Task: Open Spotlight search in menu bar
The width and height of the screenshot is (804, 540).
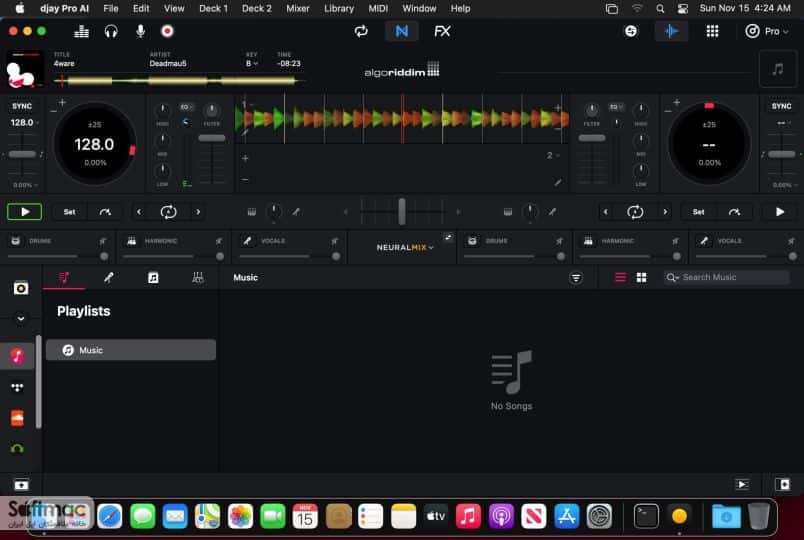Action: (660, 8)
